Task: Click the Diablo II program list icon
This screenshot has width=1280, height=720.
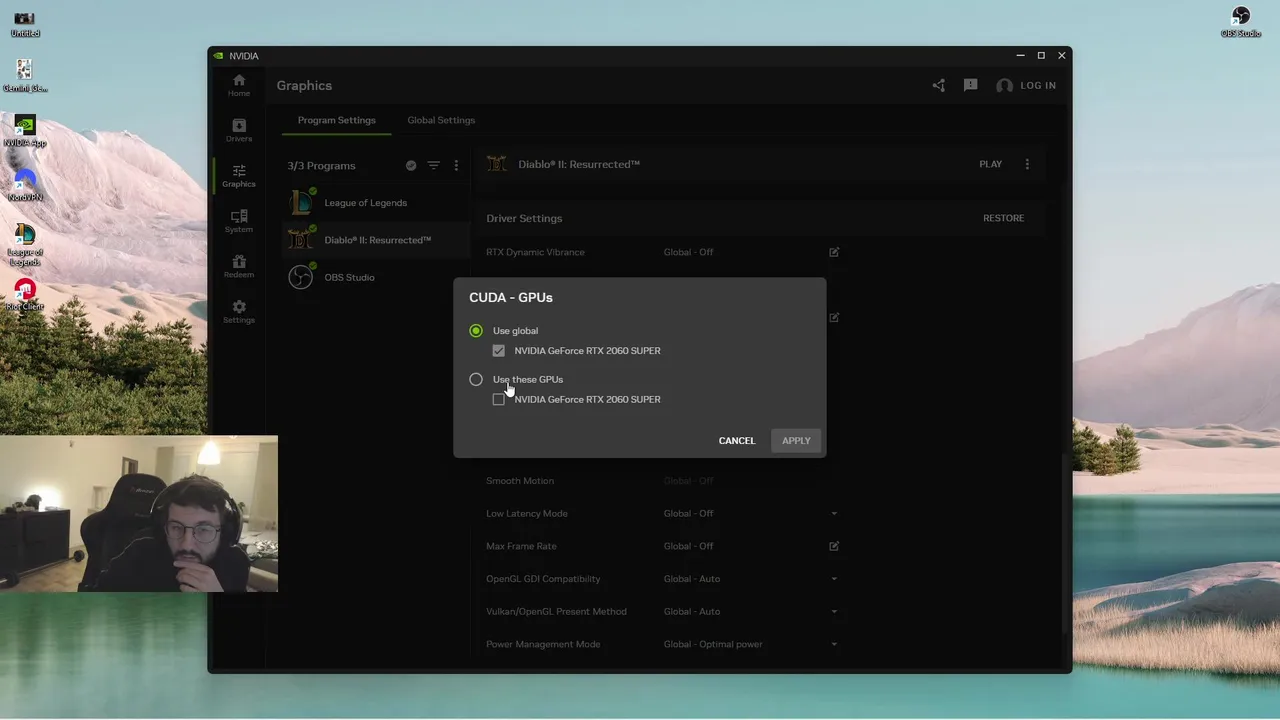Action: point(301,240)
